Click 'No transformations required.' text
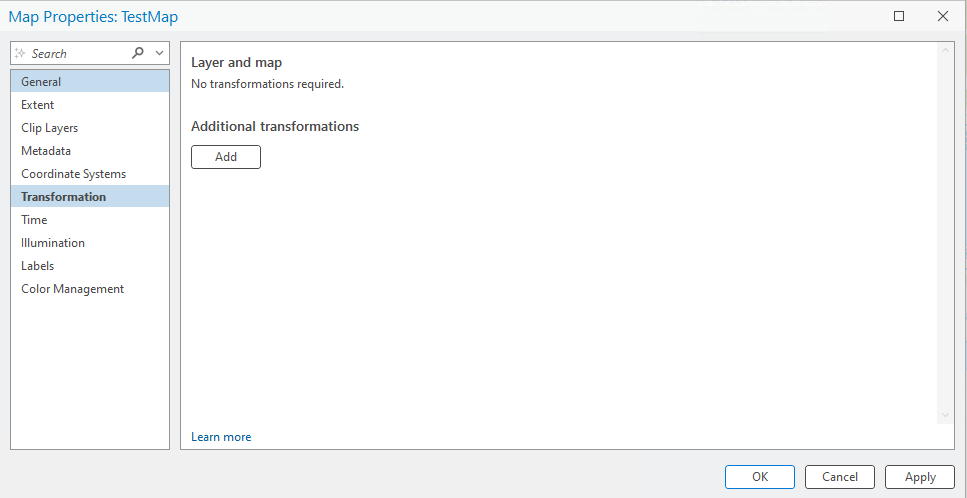 tap(268, 84)
